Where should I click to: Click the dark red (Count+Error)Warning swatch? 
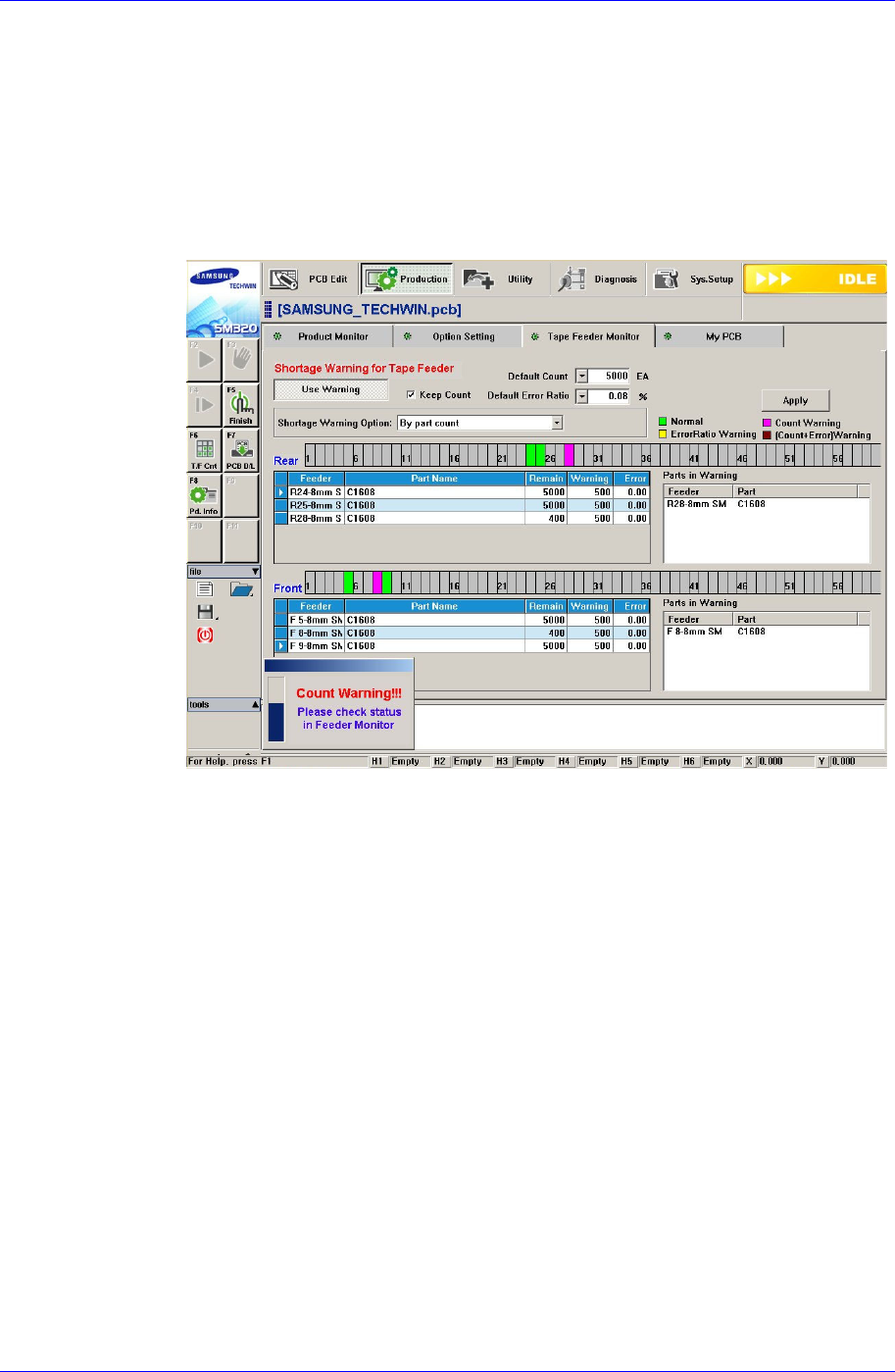767,434
